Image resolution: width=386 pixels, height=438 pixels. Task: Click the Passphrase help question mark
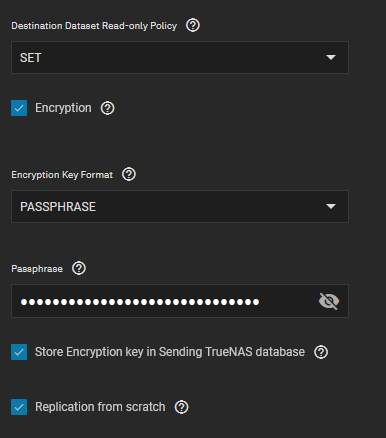coord(79,268)
